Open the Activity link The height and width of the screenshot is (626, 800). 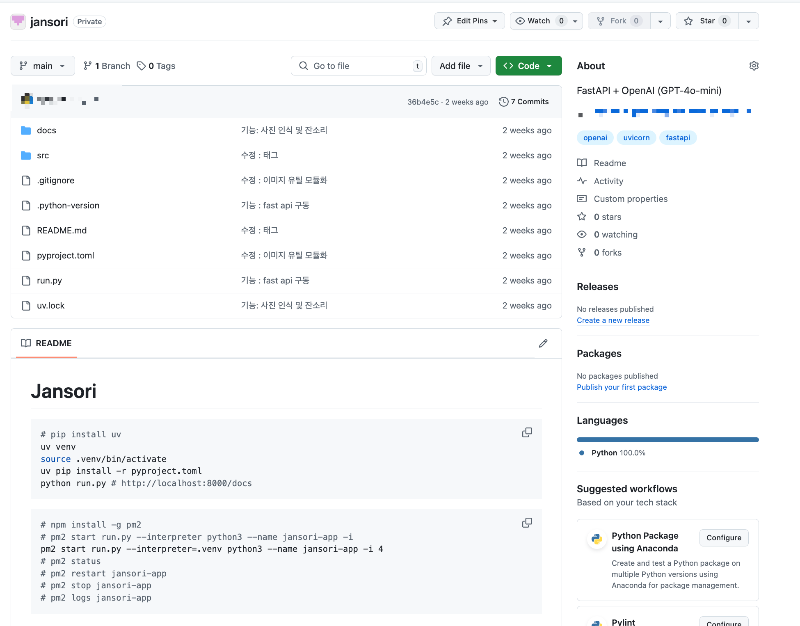[x=608, y=181]
